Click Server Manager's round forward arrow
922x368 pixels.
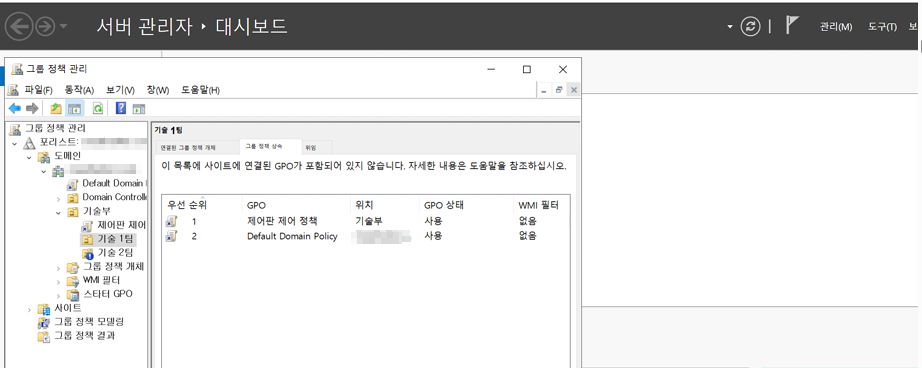pyautogui.click(x=46, y=27)
